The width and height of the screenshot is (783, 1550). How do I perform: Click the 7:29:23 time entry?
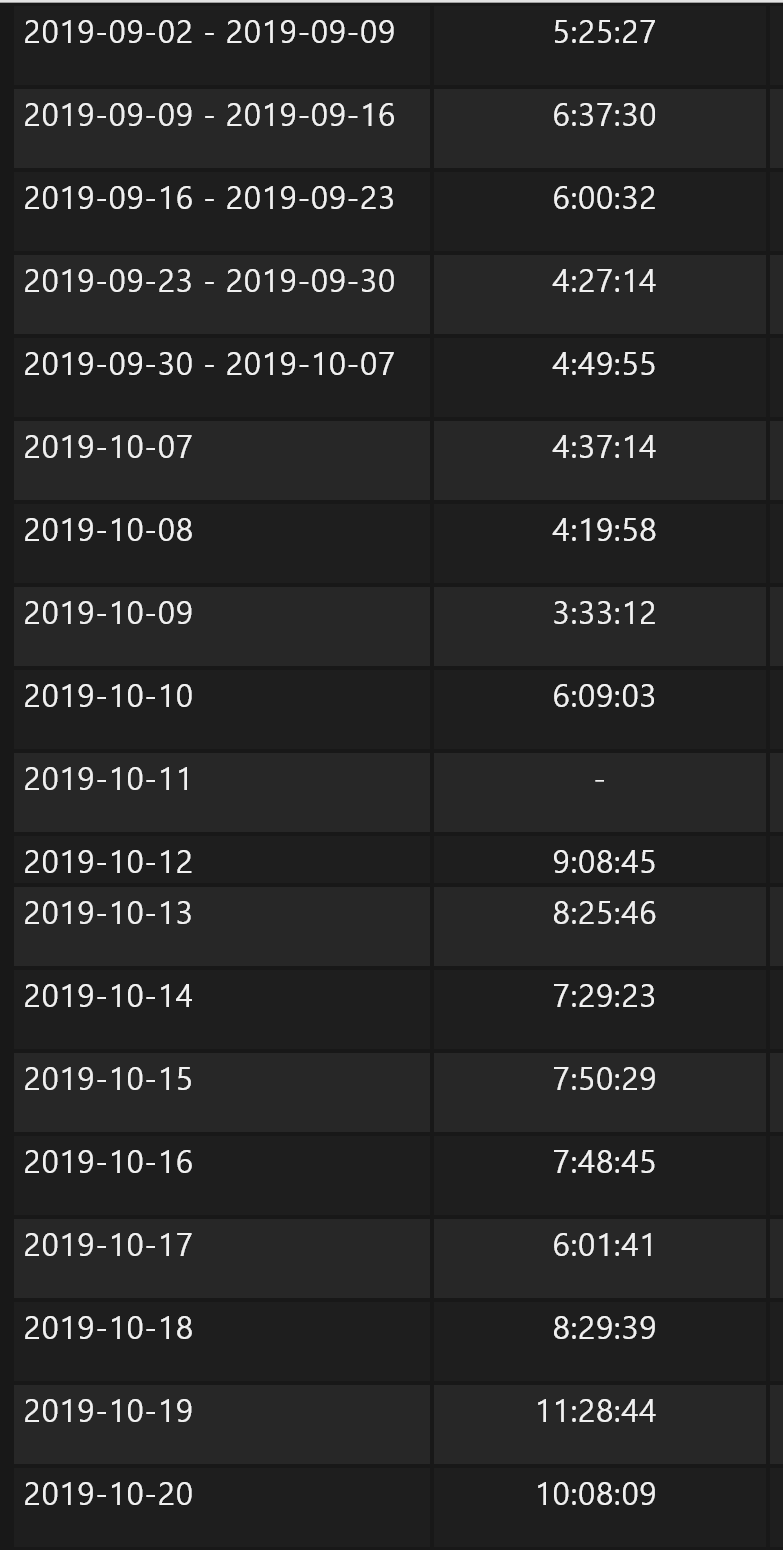click(x=603, y=996)
